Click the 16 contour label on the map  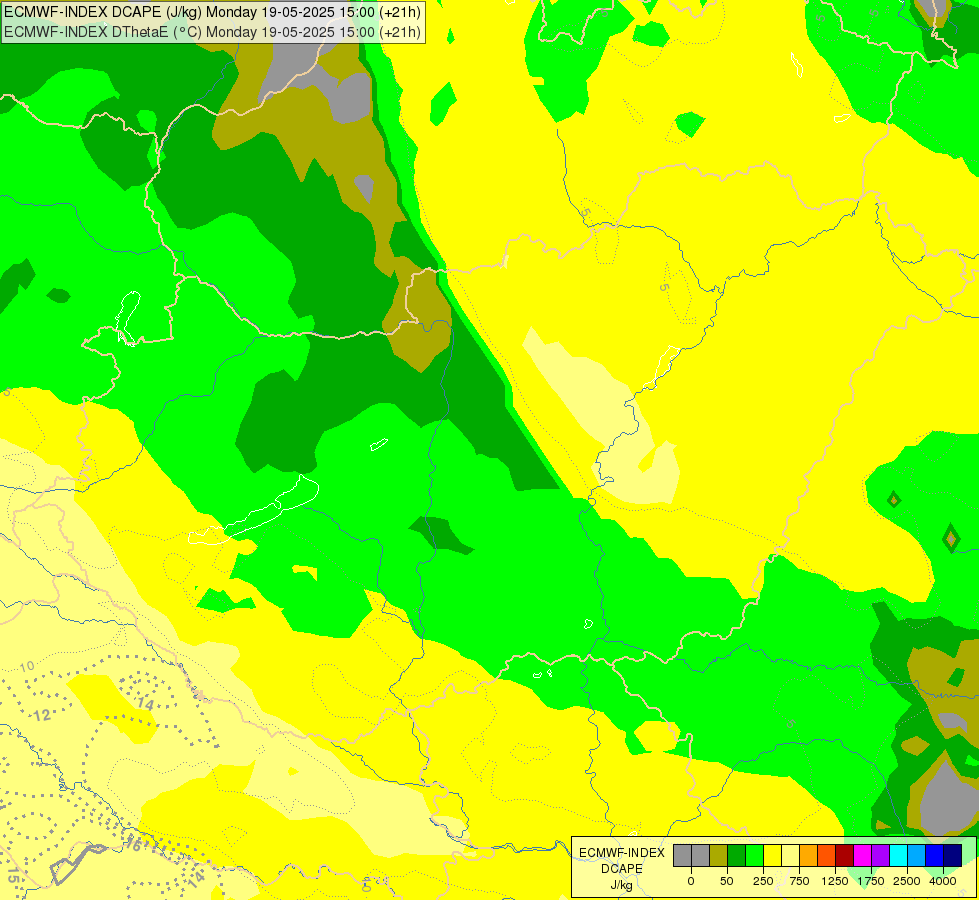tap(132, 845)
